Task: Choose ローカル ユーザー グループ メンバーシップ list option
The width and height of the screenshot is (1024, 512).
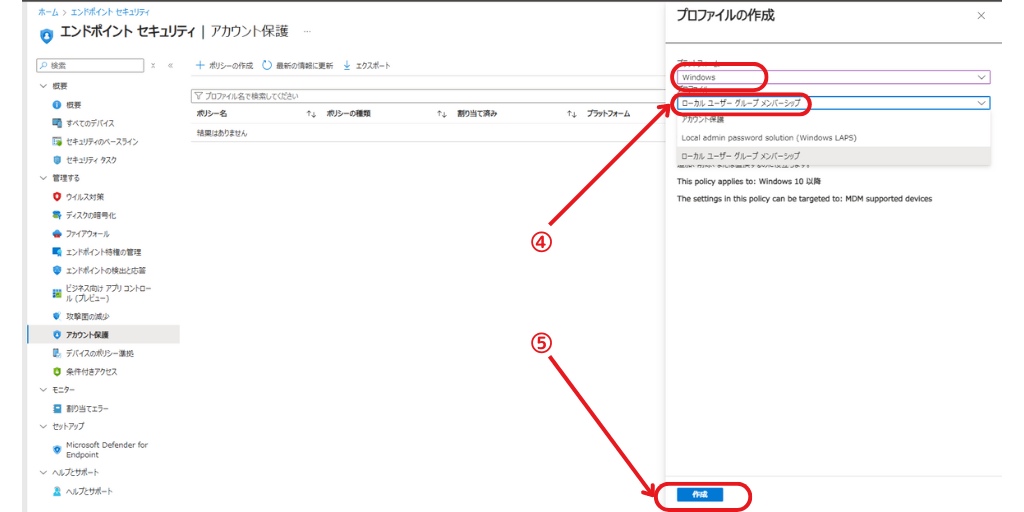Action: pos(834,155)
